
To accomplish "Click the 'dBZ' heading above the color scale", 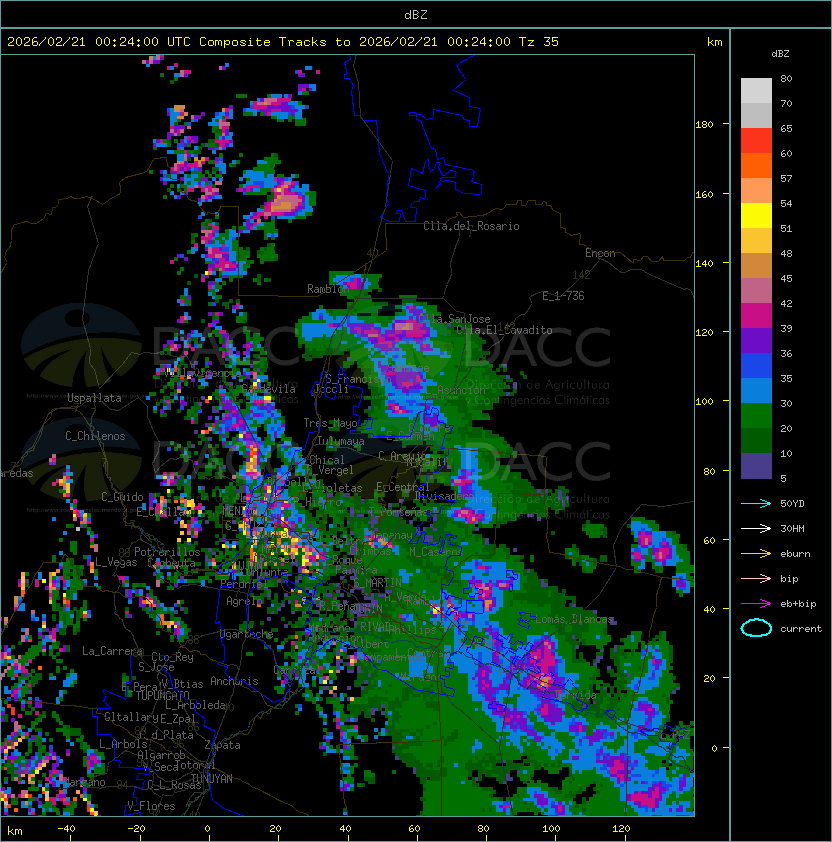I will 780,54.
